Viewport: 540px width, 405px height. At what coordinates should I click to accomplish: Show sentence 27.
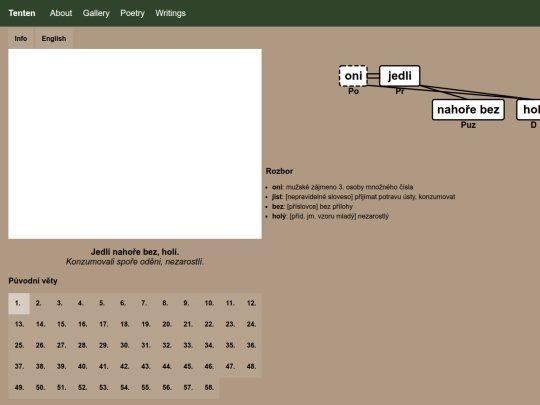coord(61,345)
